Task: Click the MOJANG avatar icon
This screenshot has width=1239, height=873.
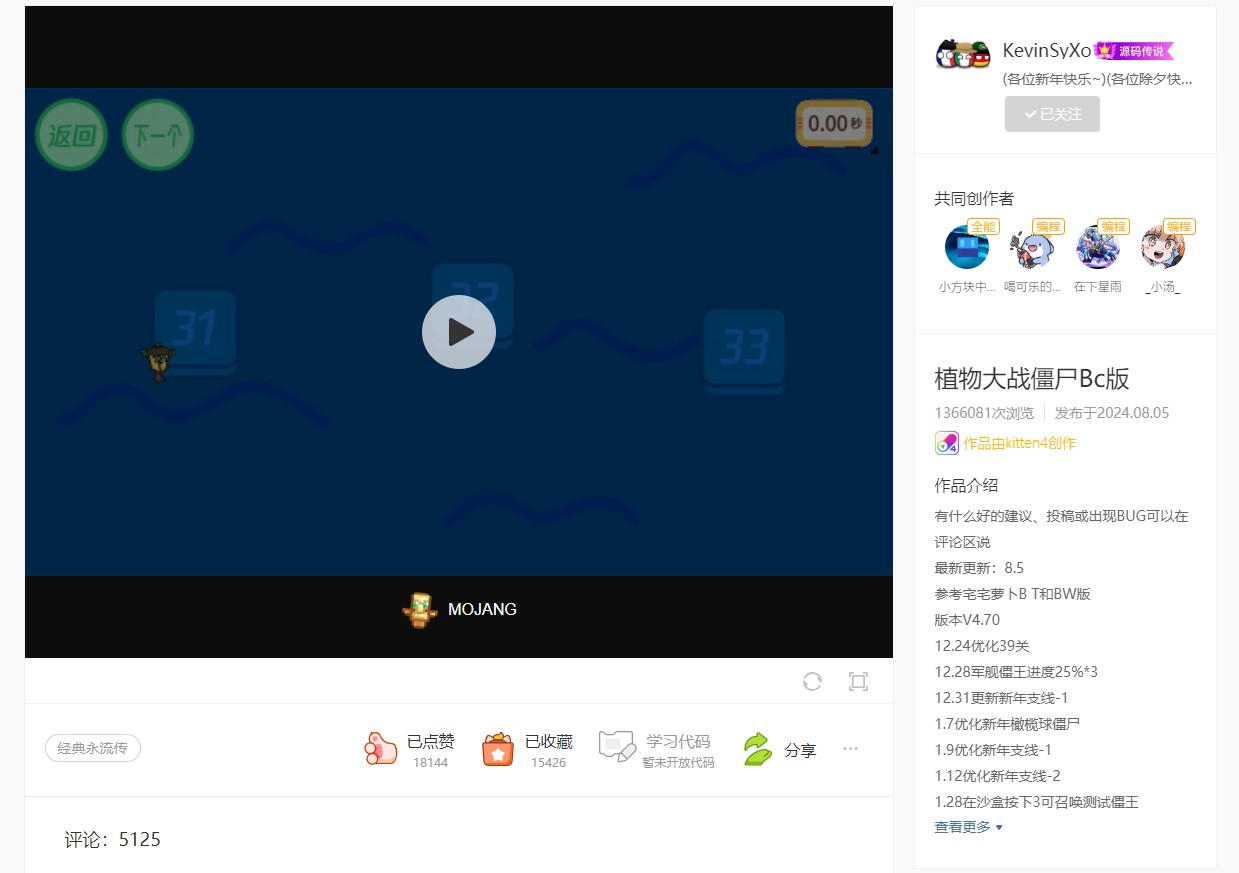Action: tap(420, 609)
